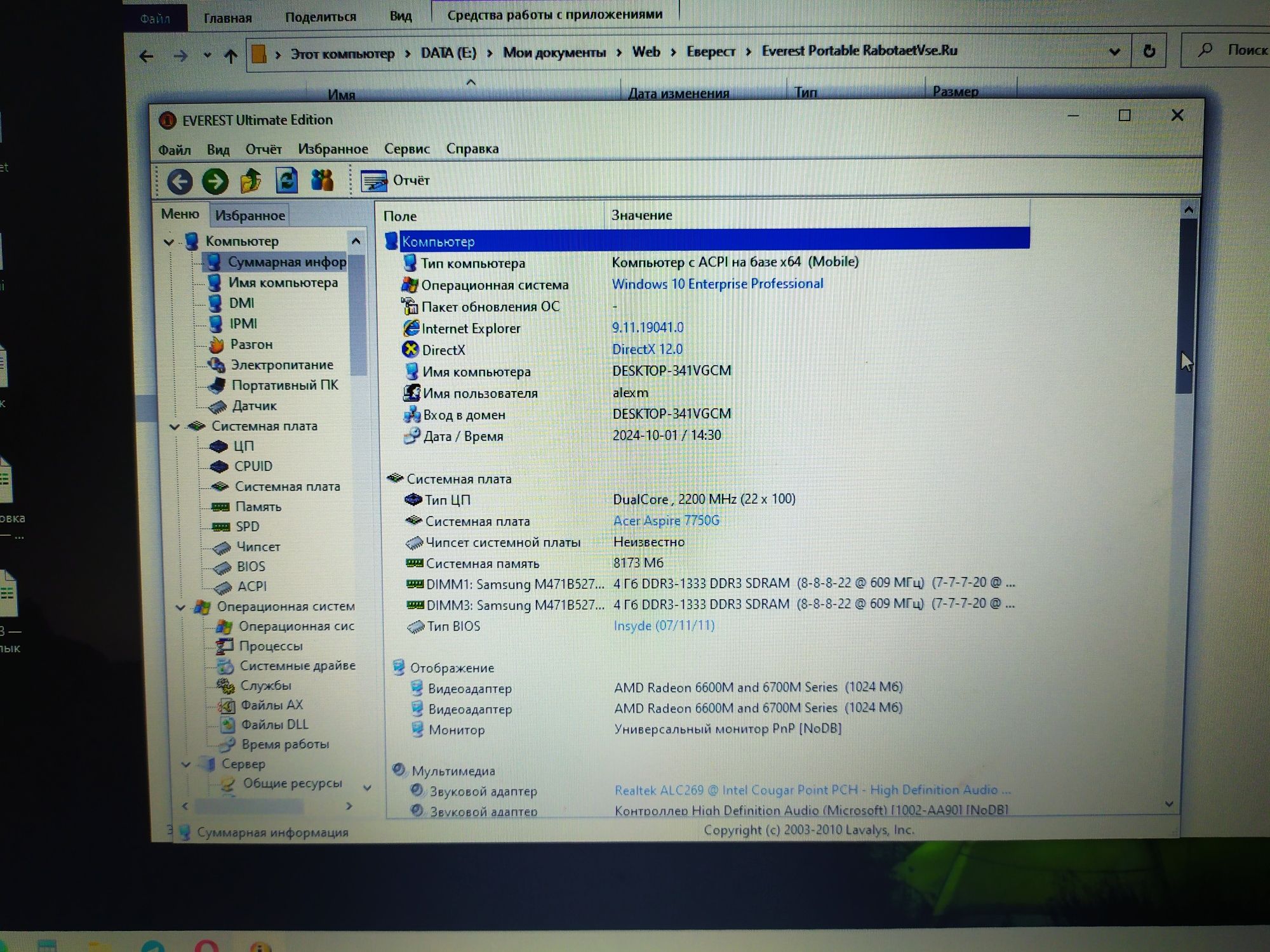
Task: Open the Разгон tree item
Action: [x=251, y=345]
